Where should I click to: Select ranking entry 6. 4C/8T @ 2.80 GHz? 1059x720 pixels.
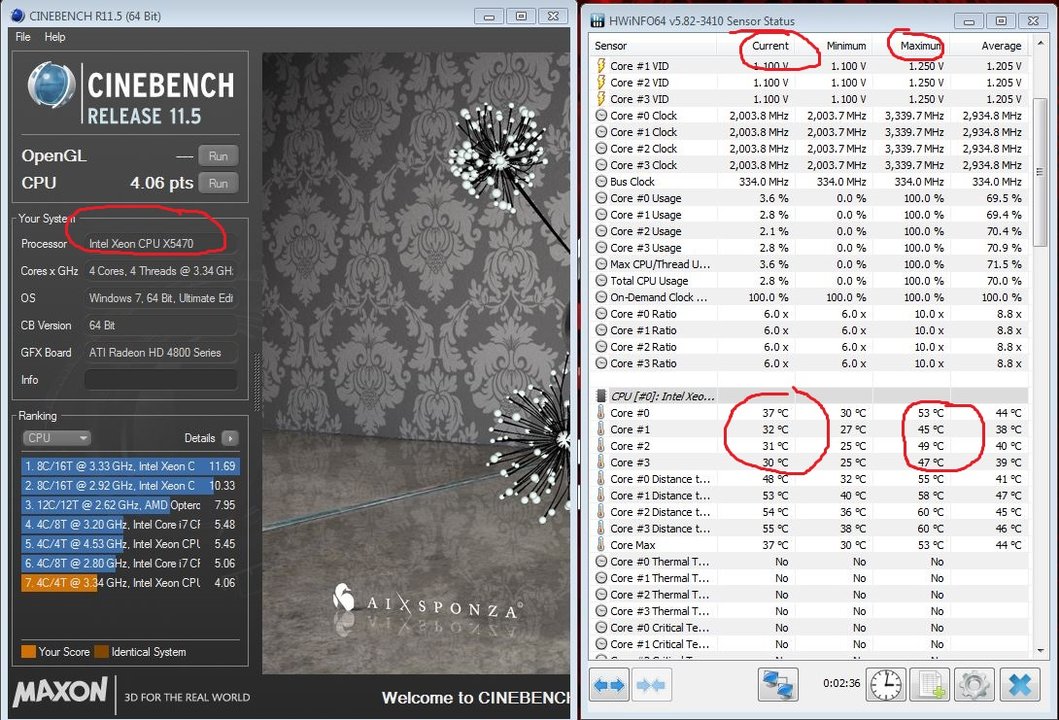click(x=130, y=563)
